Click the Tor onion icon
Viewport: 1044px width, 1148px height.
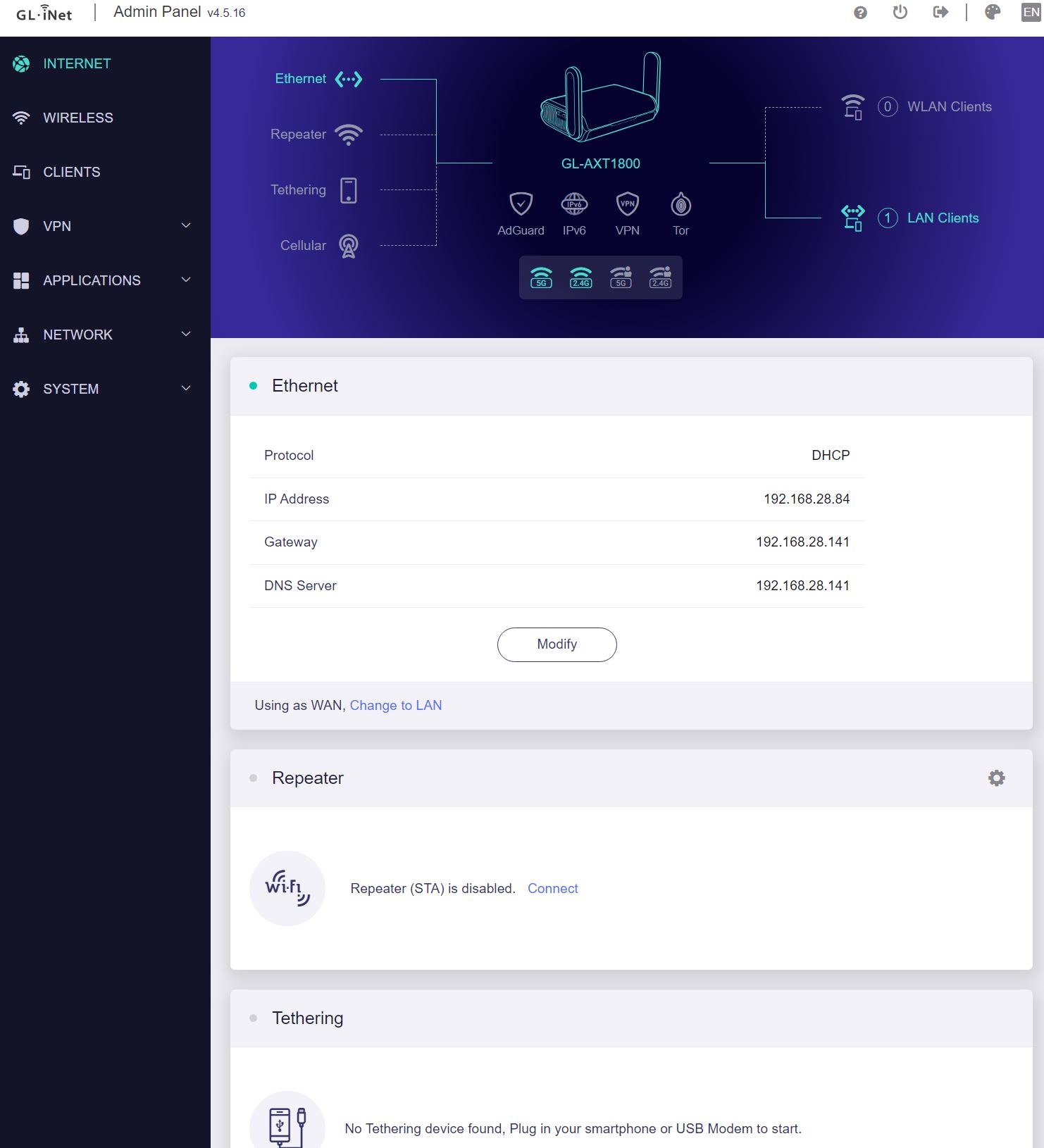click(x=681, y=204)
